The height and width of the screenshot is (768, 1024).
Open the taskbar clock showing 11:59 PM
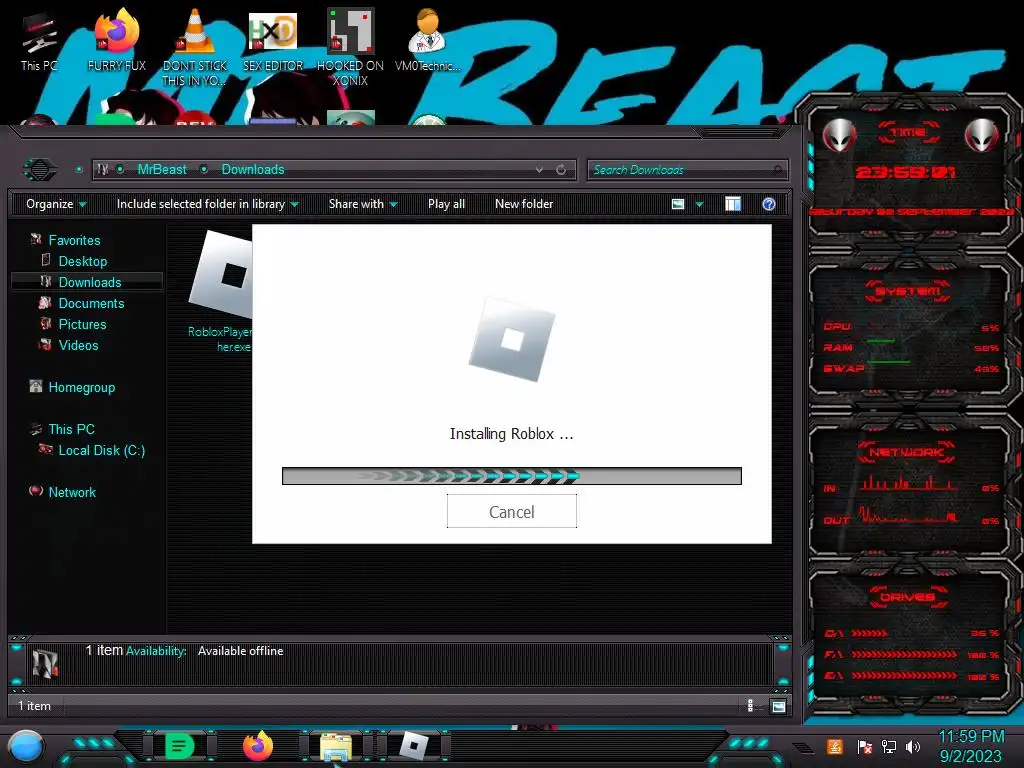971,746
